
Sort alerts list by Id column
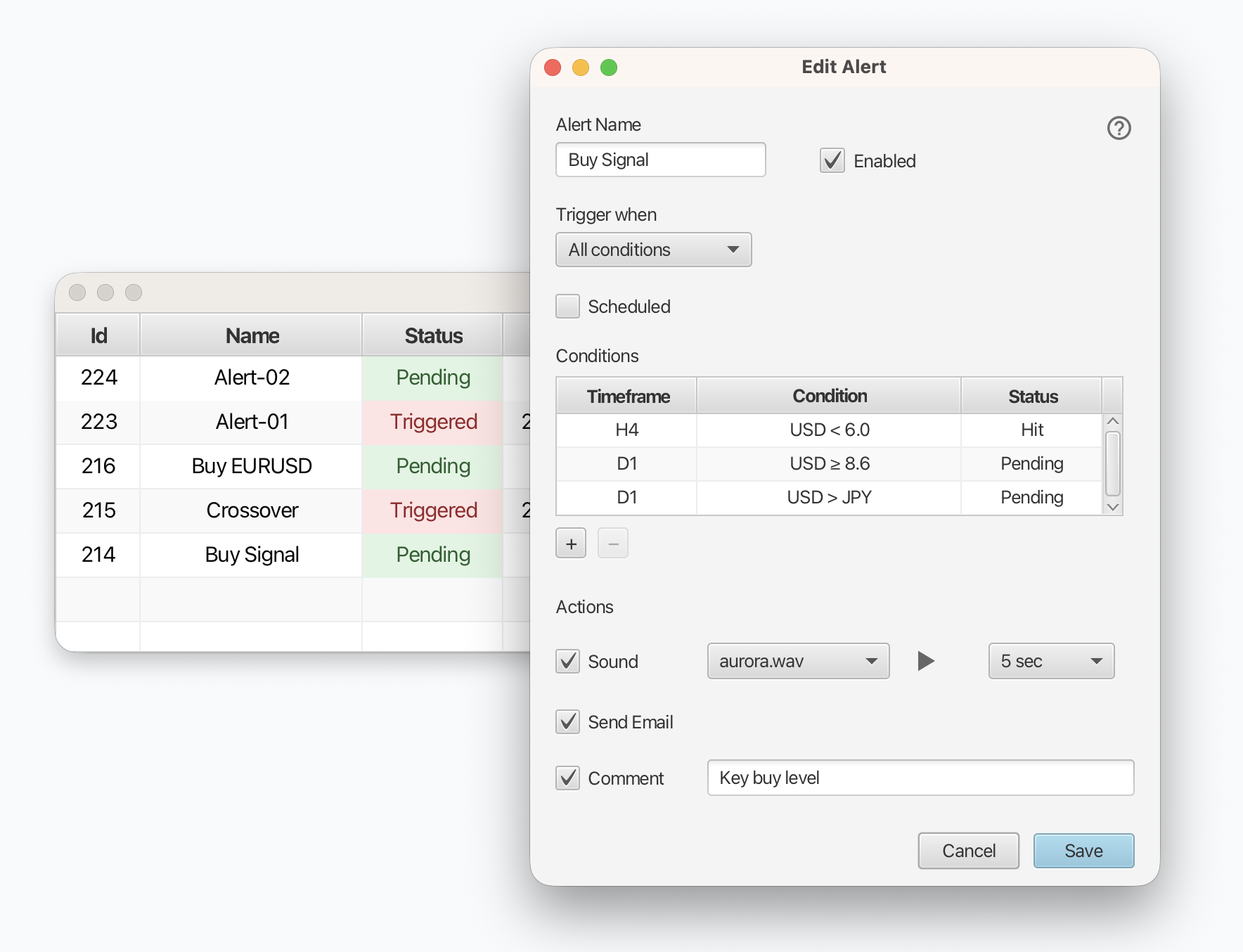(98, 335)
